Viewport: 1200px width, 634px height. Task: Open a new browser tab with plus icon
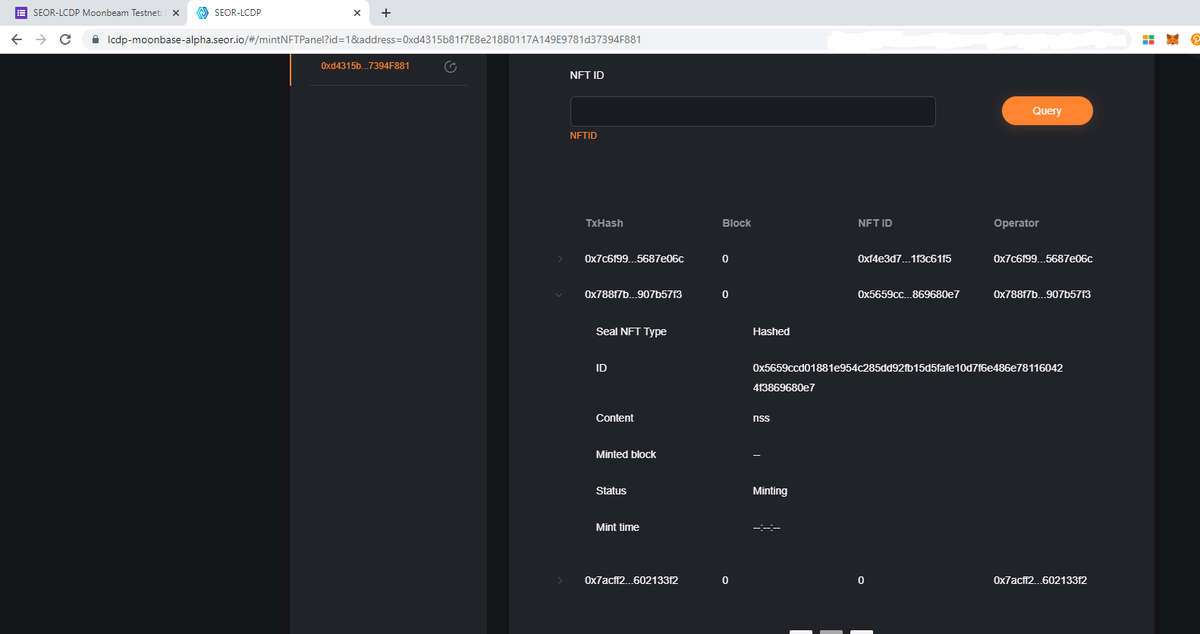[387, 13]
